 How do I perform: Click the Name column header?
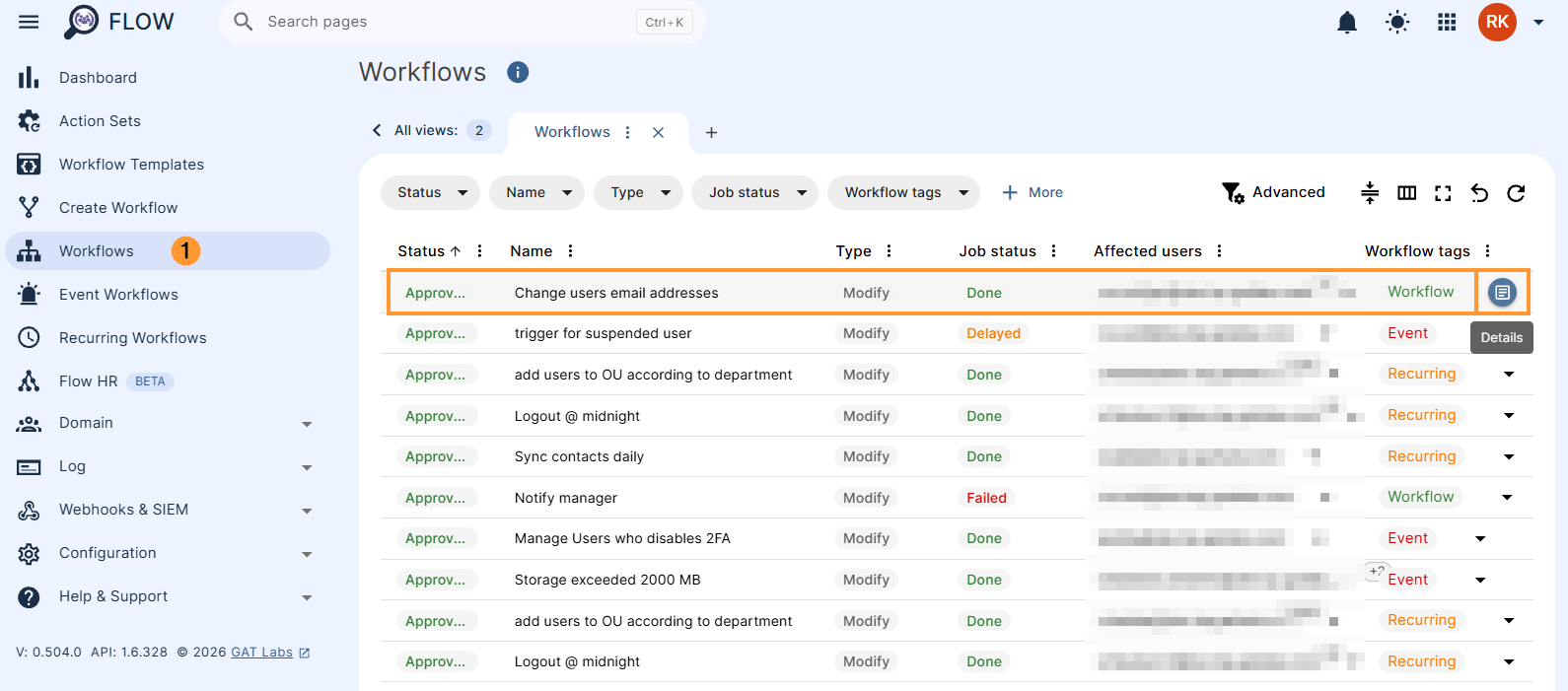pyautogui.click(x=531, y=251)
